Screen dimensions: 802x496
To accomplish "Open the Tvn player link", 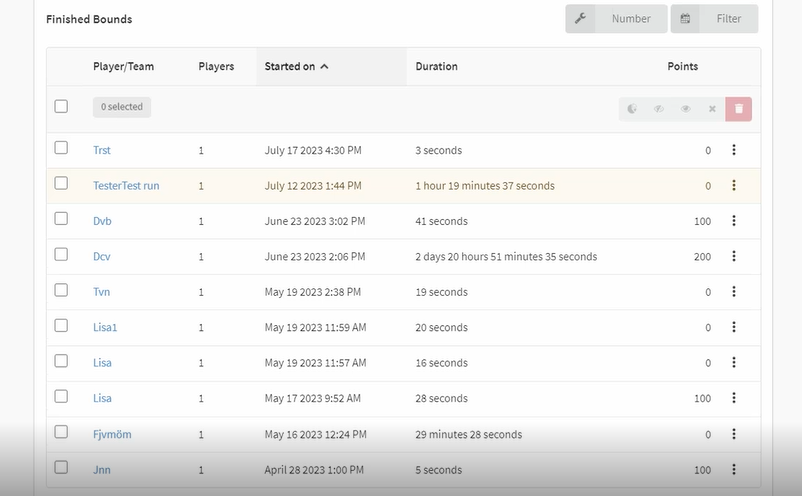I will point(101,292).
